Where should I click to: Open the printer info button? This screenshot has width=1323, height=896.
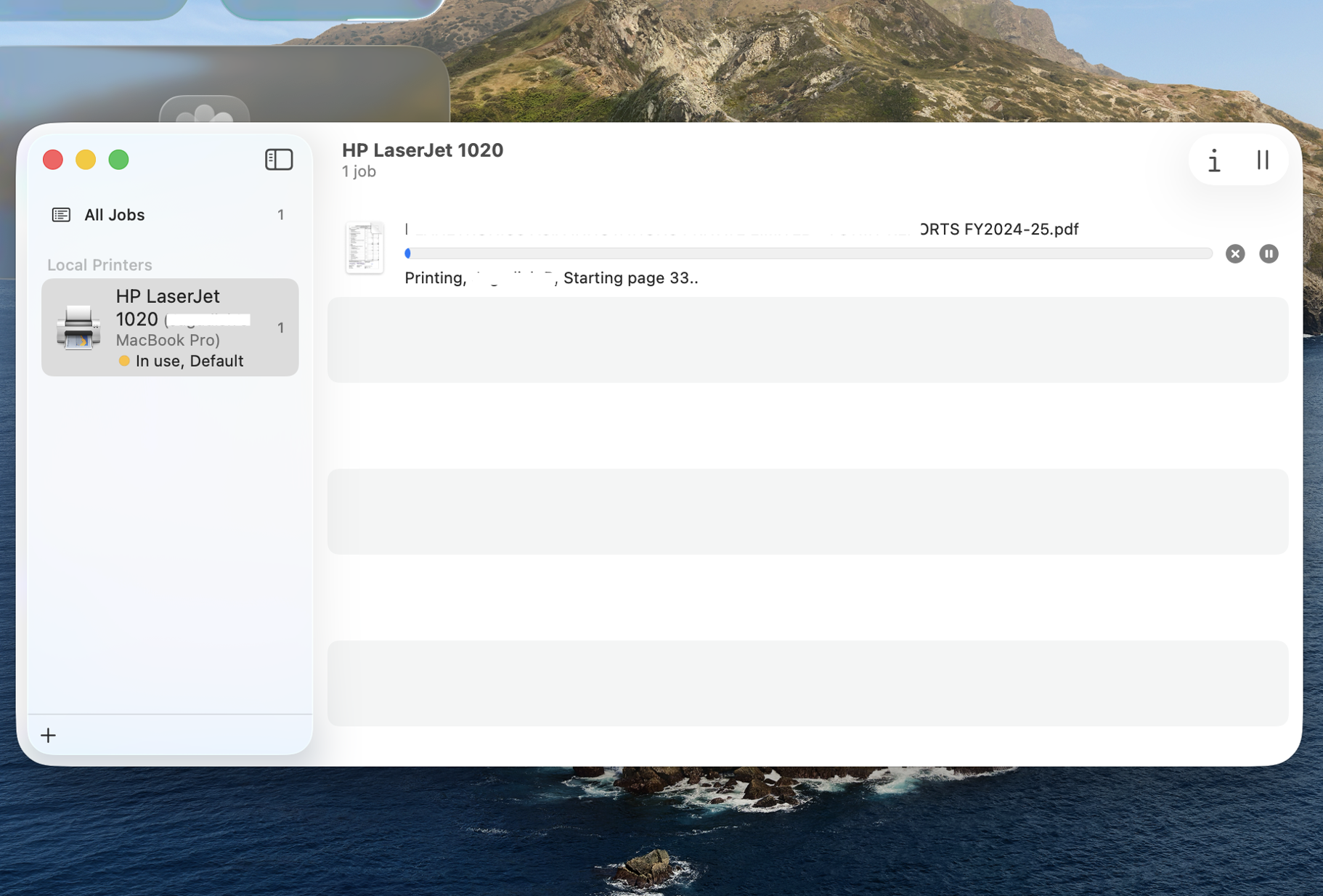point(1214,160)
